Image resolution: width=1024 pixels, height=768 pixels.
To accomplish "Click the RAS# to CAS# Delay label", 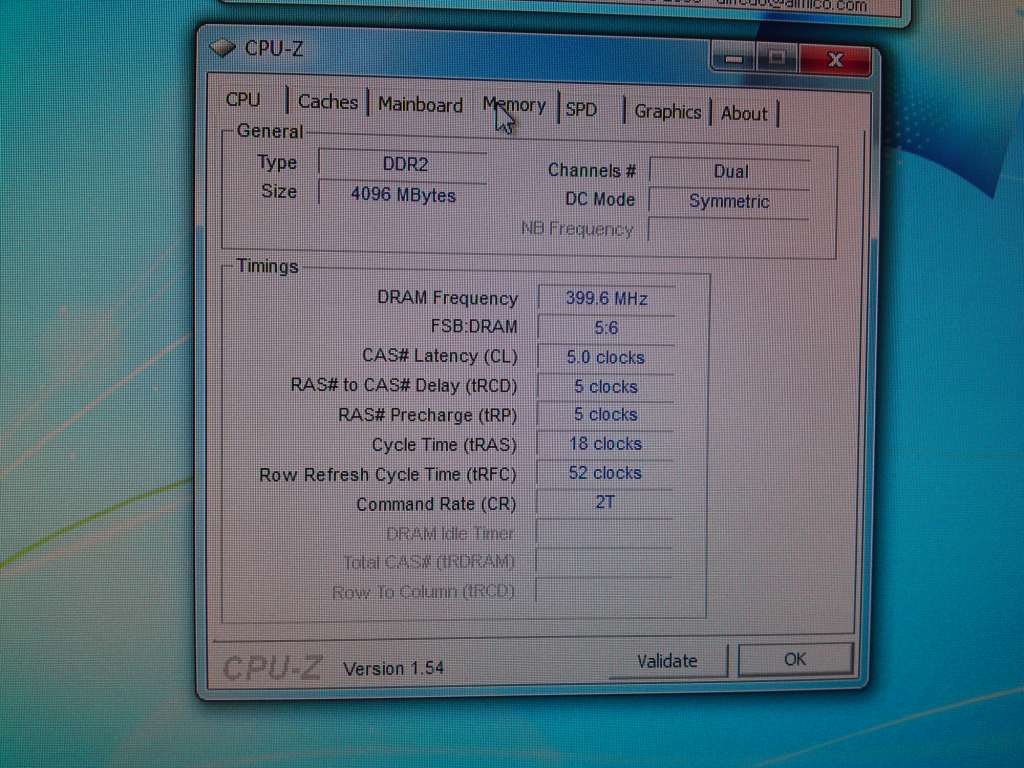I will pos(404,386).
